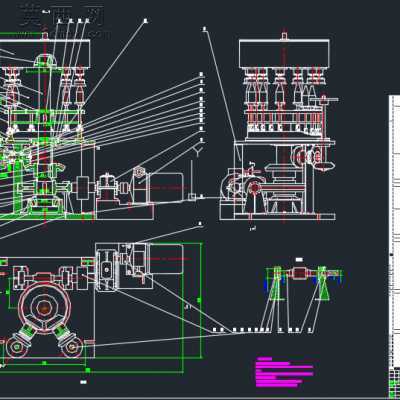The width and height of the screenshot is (400, 400).
Task: Select the shaft detail section view with green hatching
Action: click(303, 283)
